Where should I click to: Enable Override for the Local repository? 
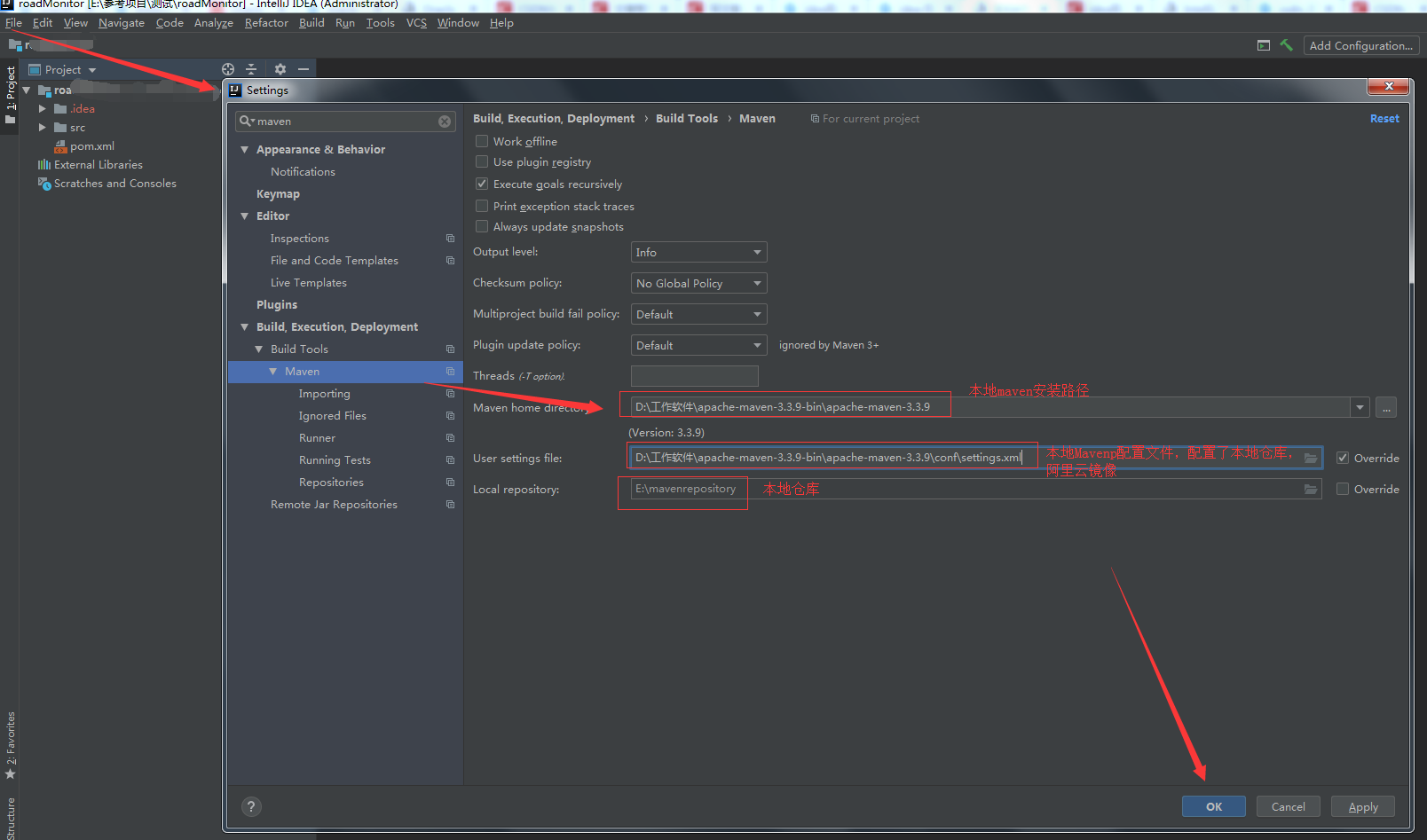click(x=1342, y=489)
